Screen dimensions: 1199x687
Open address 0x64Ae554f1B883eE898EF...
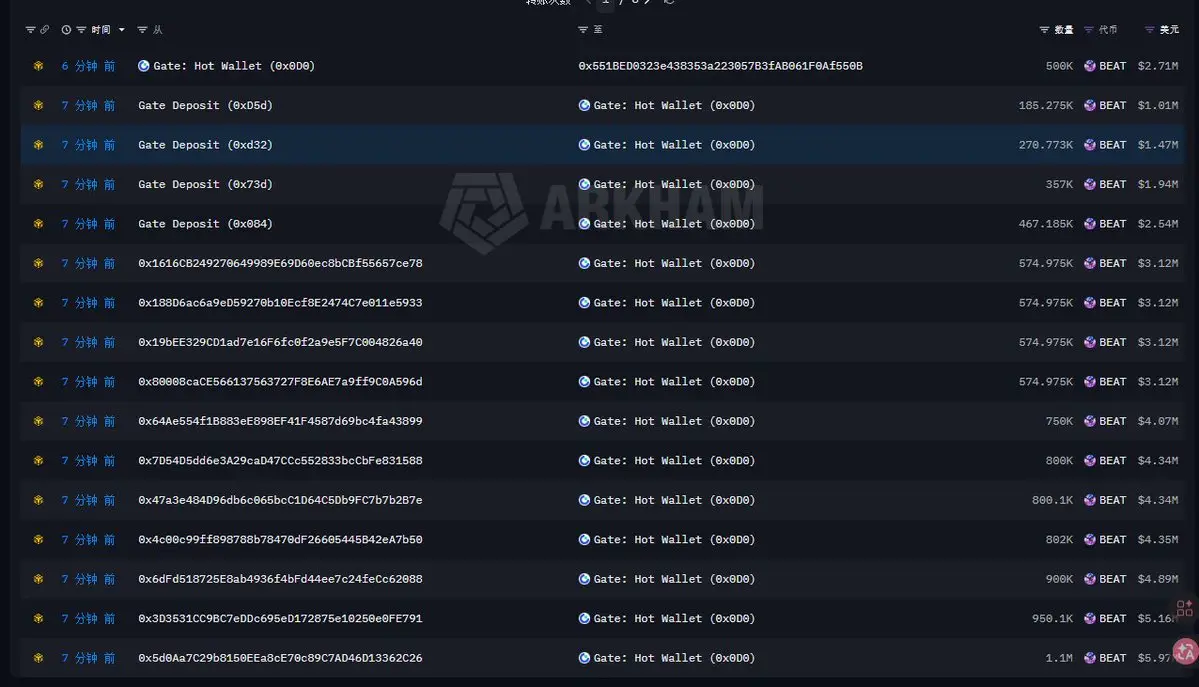tap(280, 421)
